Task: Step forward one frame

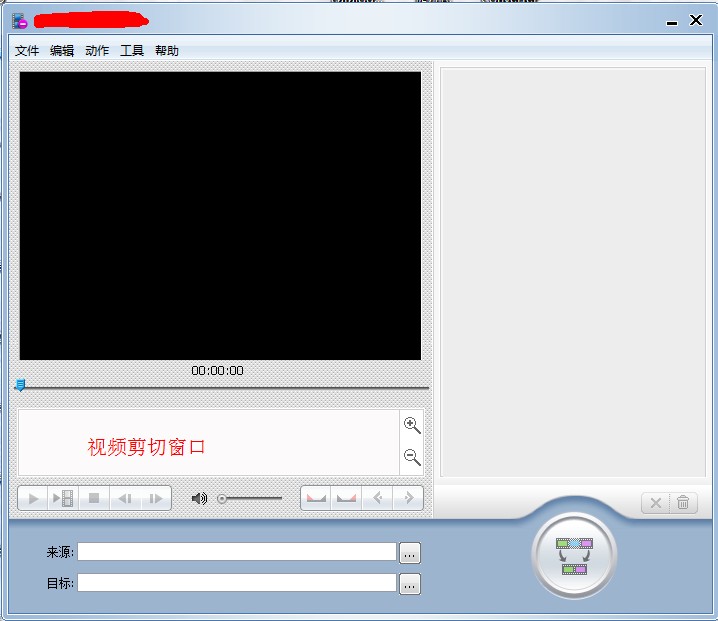Action: click(x=156, y=498)
